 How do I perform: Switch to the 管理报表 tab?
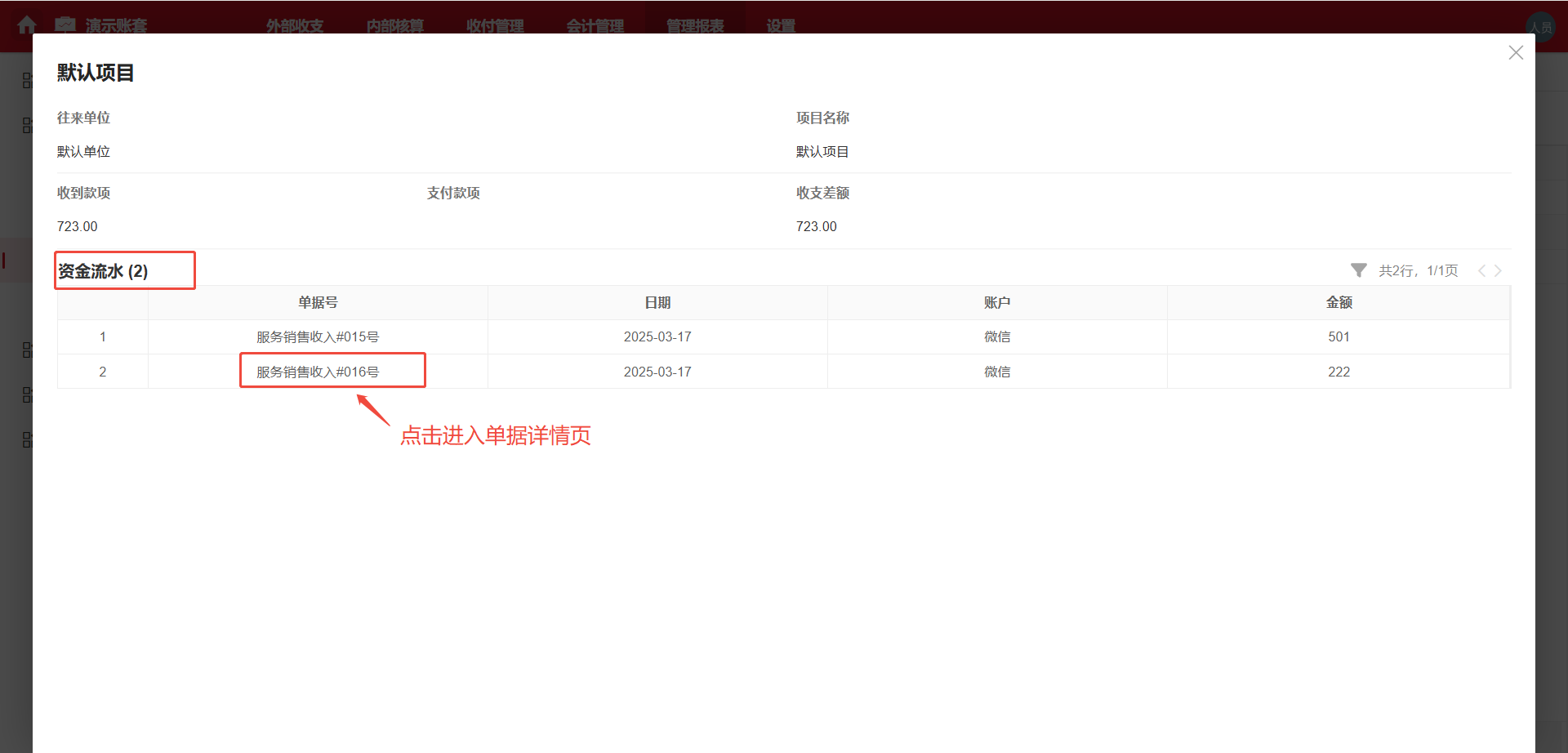pyautogui.click(x=694, y=25)
